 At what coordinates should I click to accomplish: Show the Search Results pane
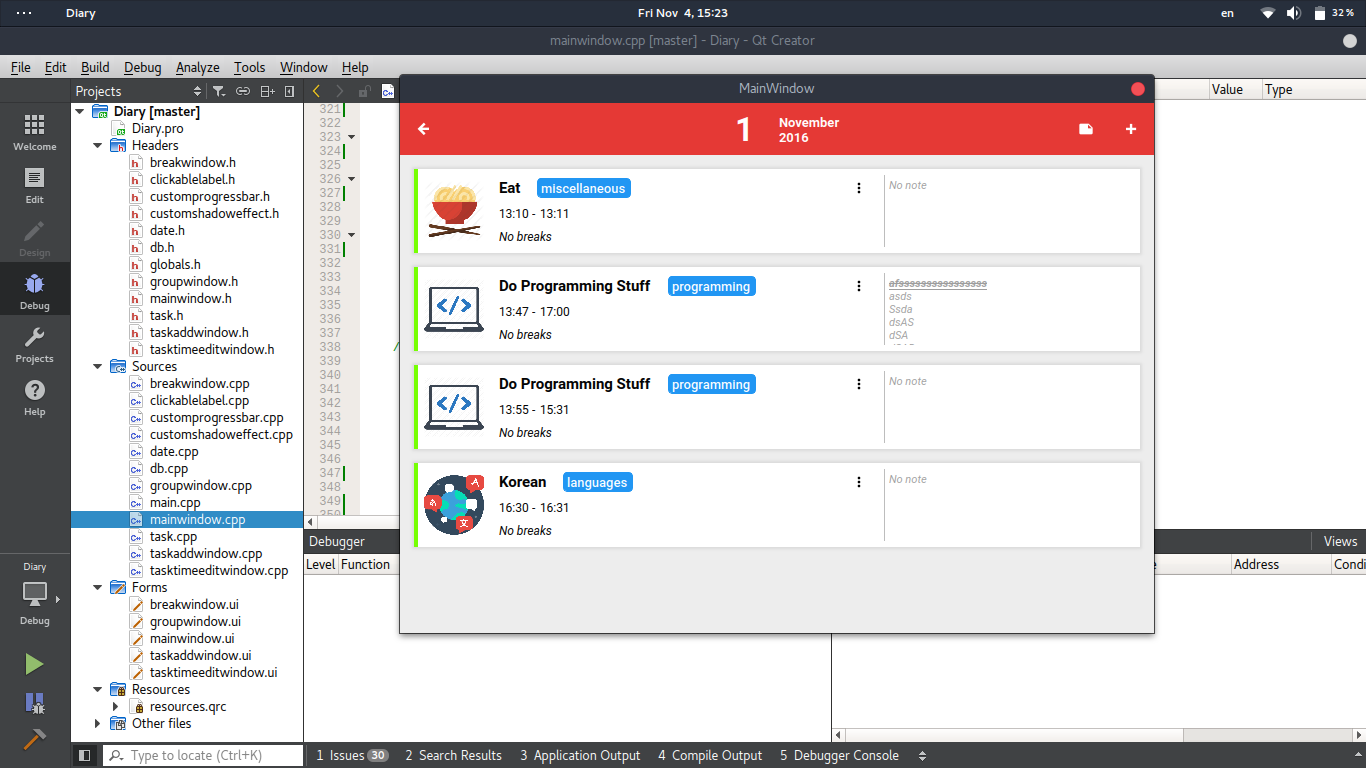pyautogui.click(x=453, y=756)
